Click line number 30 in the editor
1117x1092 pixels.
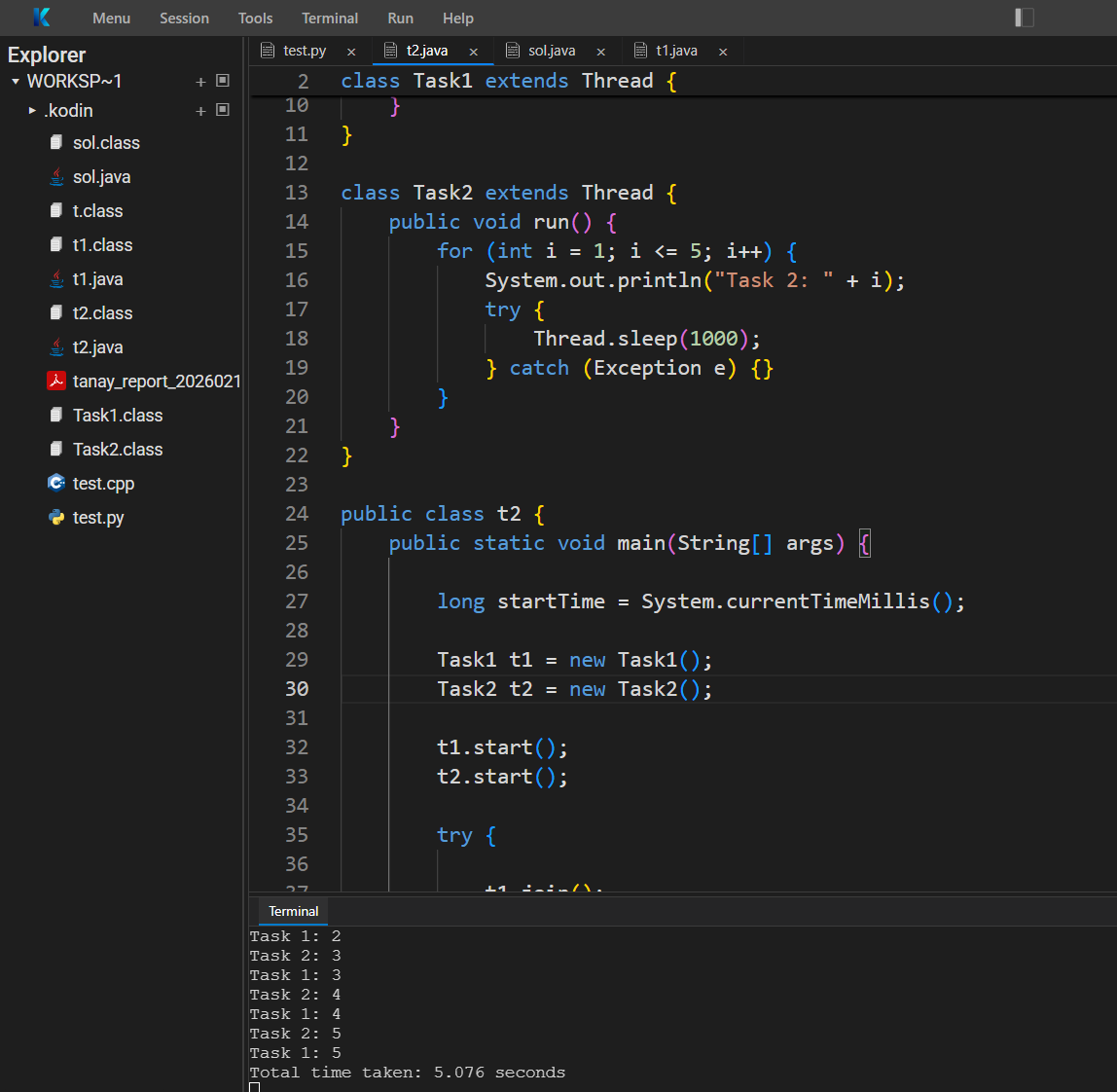[297, 688]
